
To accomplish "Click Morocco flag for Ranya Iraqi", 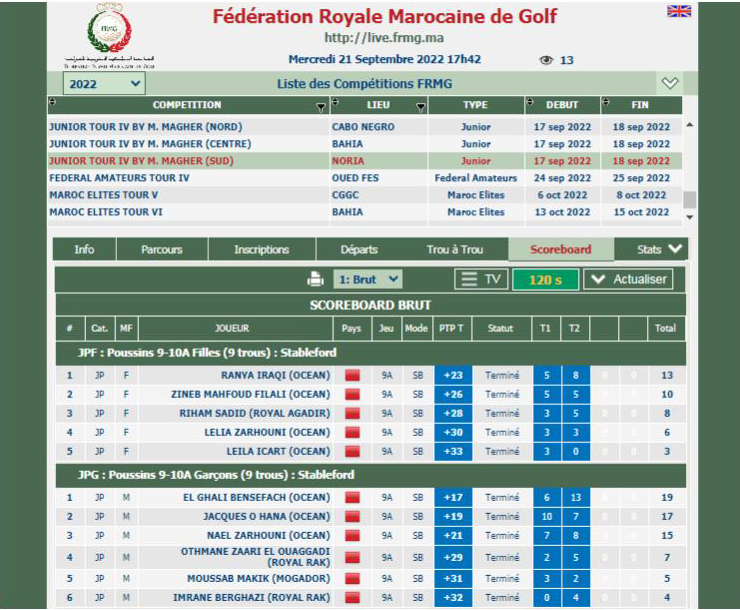I will pos(352,376).
